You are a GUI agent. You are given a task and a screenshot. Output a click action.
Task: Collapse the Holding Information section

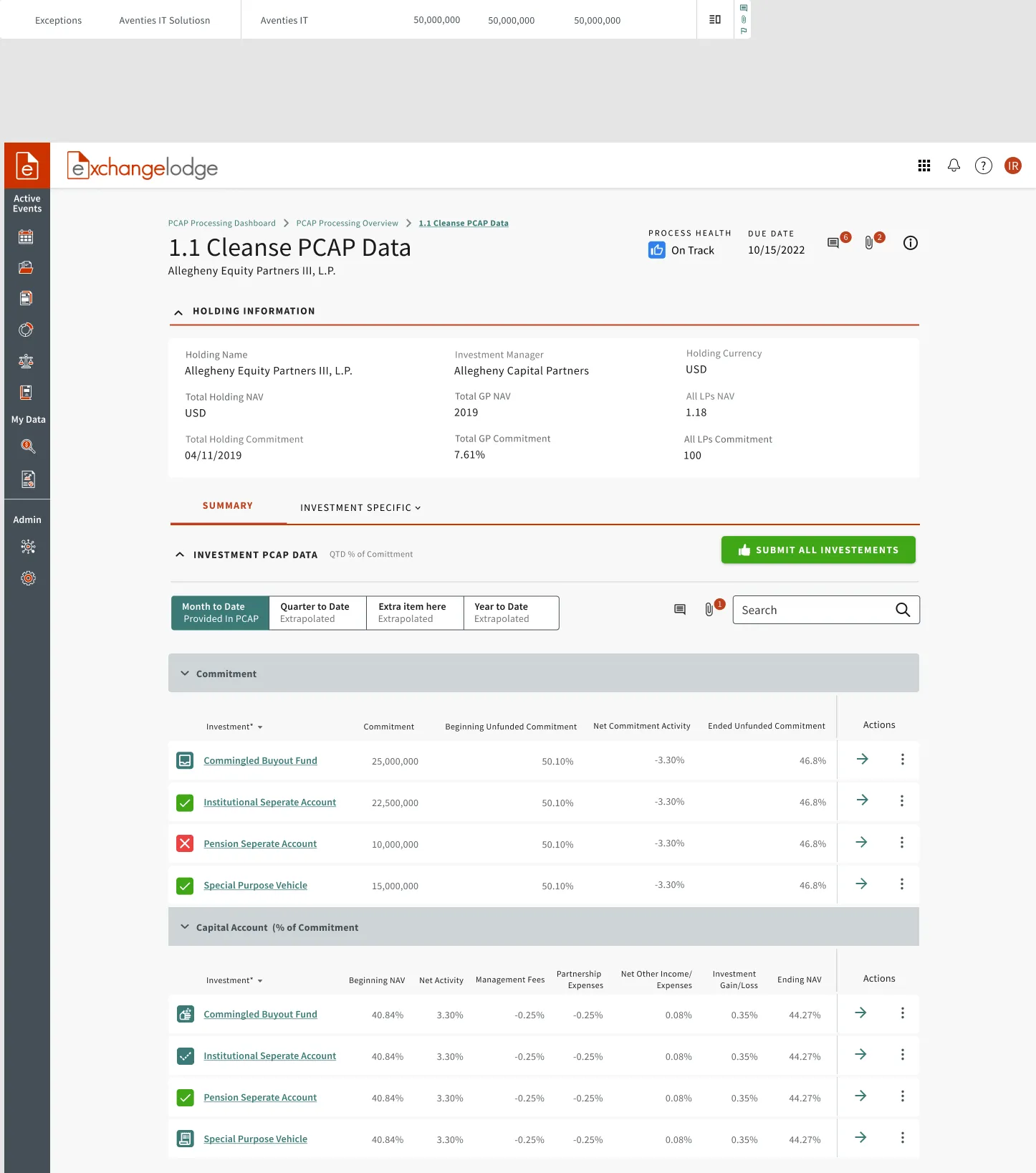(178, 312)
